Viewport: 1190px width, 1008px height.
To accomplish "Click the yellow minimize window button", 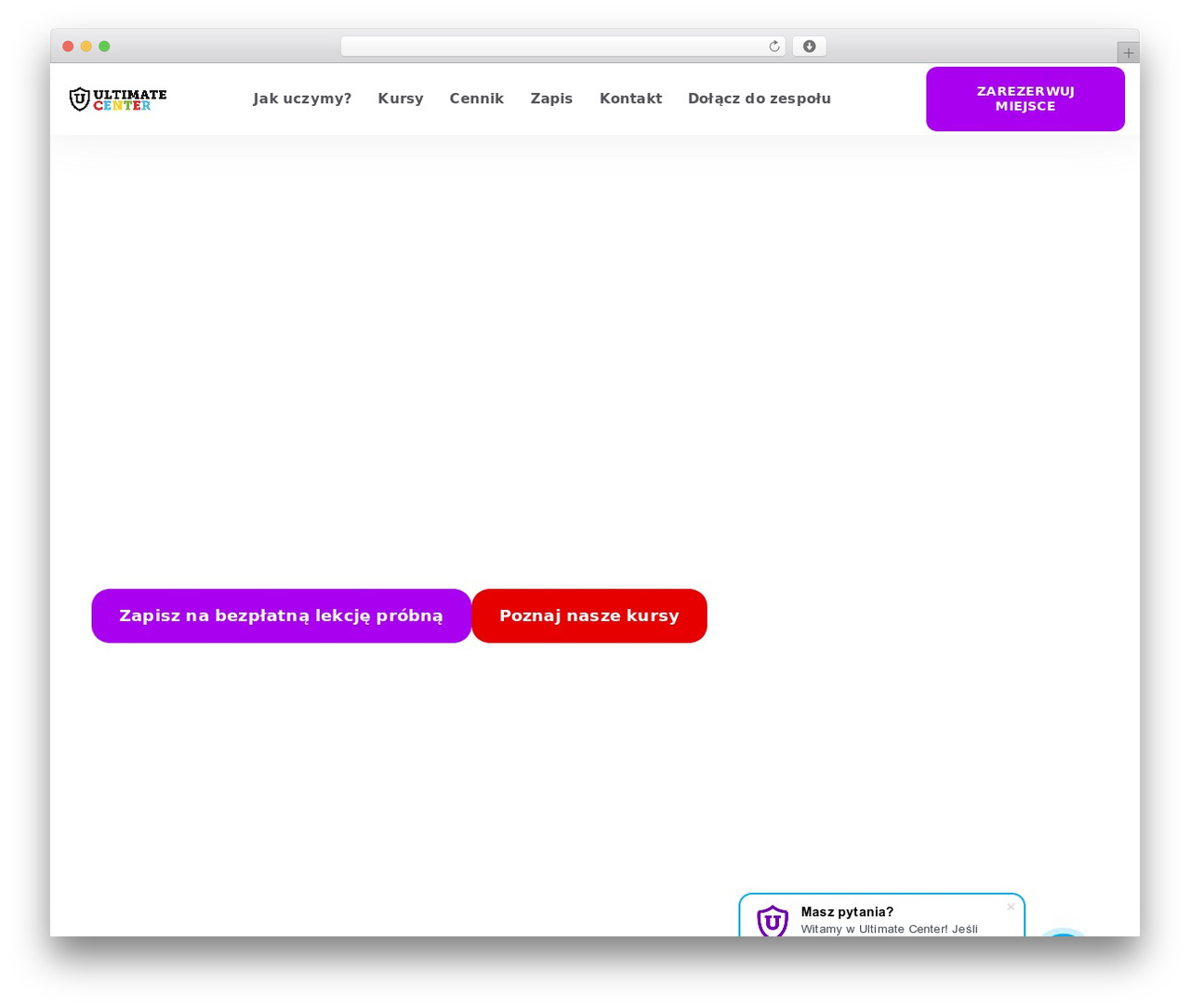I will pos(86,46).
